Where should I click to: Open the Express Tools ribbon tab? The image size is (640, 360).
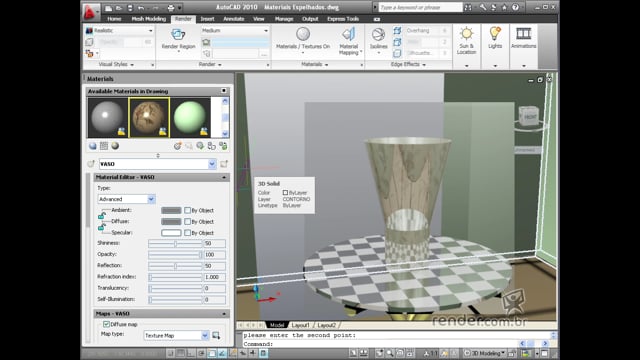click(343, 19)
